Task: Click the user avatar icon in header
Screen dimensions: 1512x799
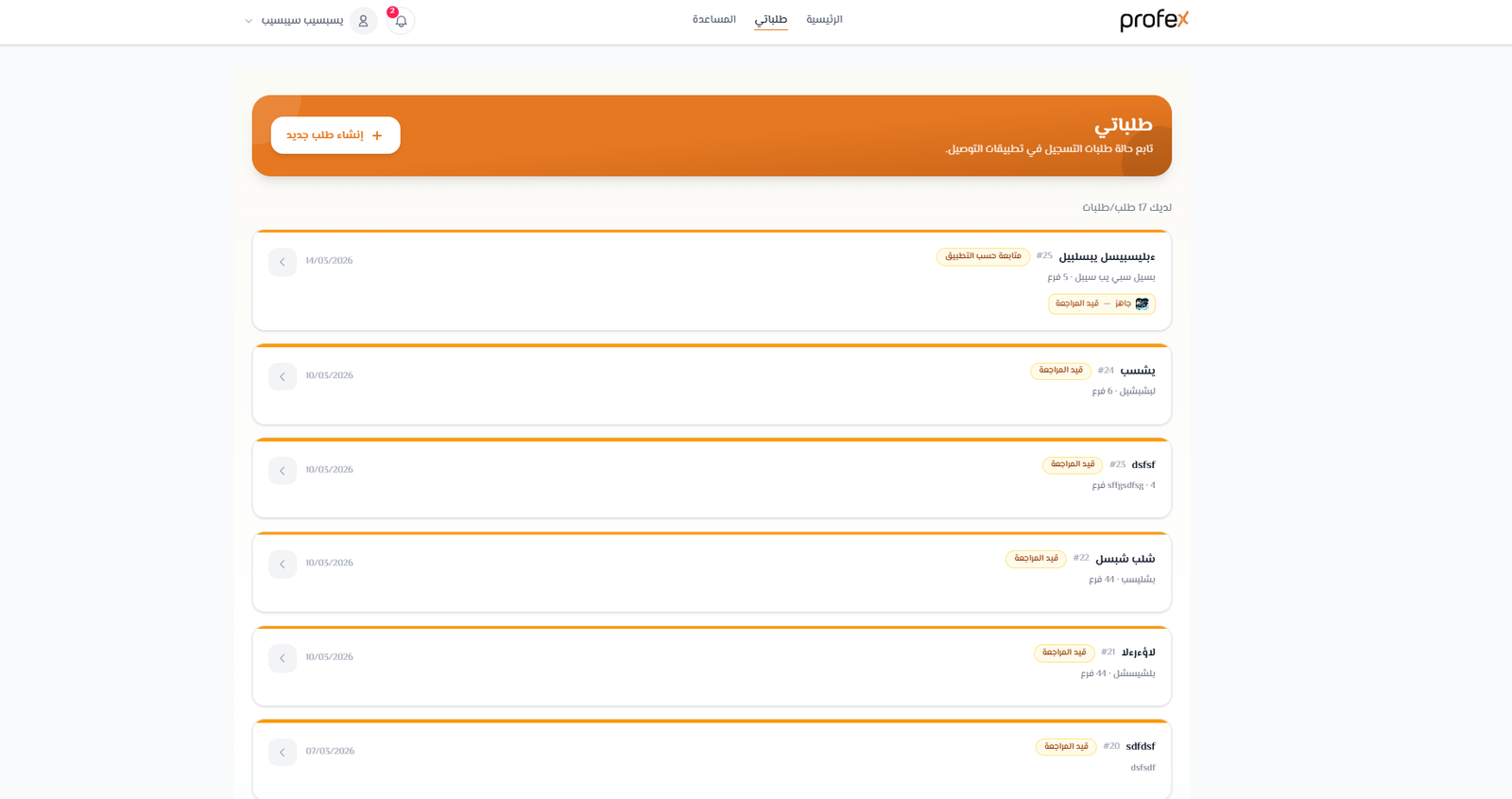Action: coord(364,21)
